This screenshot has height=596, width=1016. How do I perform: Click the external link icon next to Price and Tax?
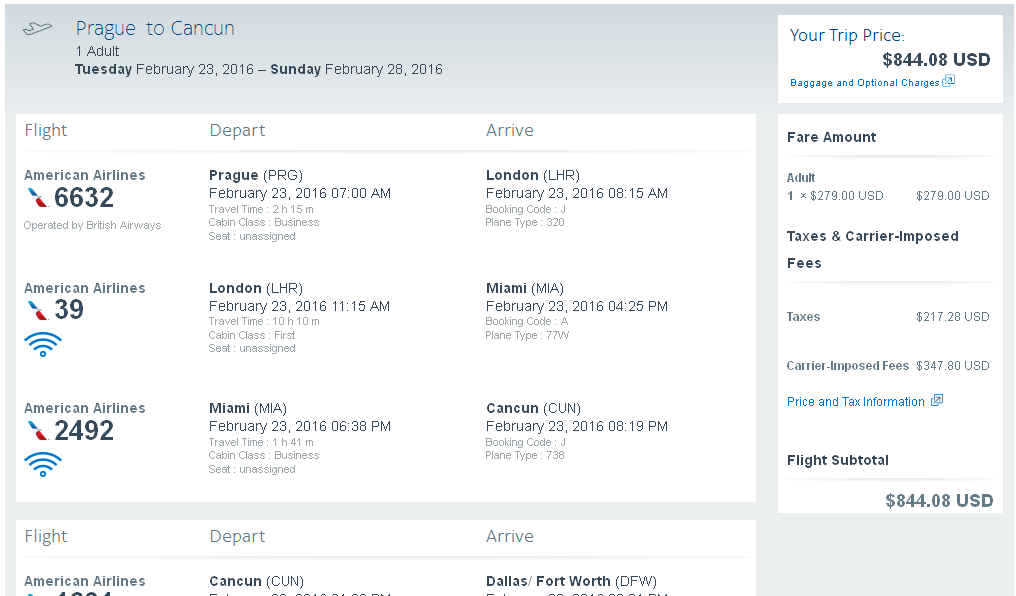pos(937,400)
